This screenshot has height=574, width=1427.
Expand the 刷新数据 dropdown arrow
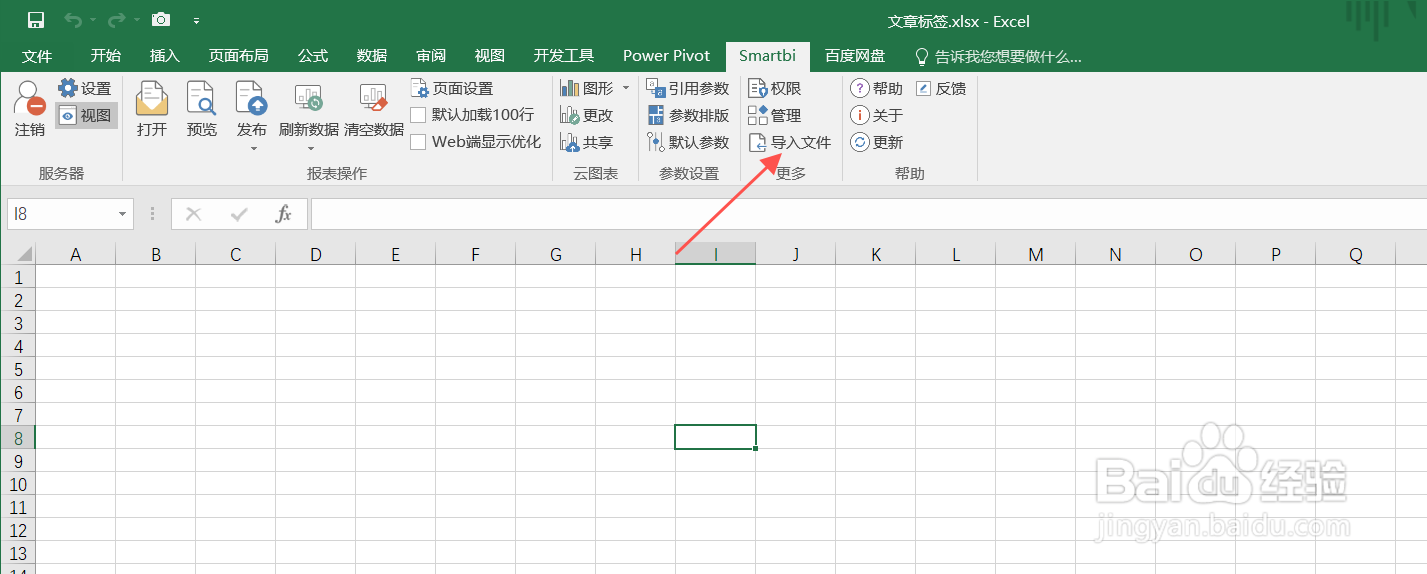[x=310, y=149]
